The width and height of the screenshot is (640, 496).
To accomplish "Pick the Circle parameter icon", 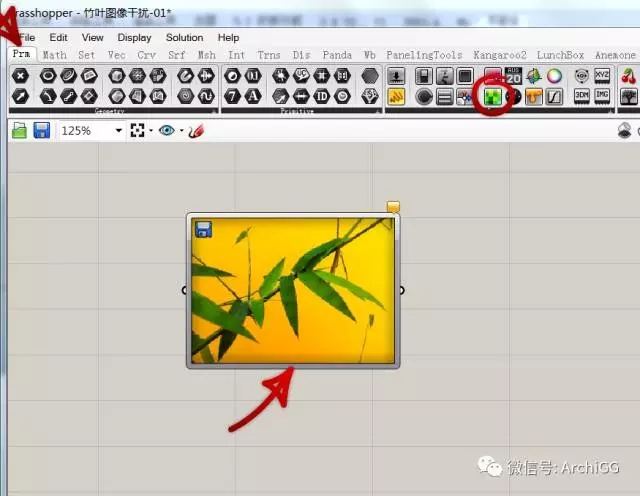I will click(48, 76).
